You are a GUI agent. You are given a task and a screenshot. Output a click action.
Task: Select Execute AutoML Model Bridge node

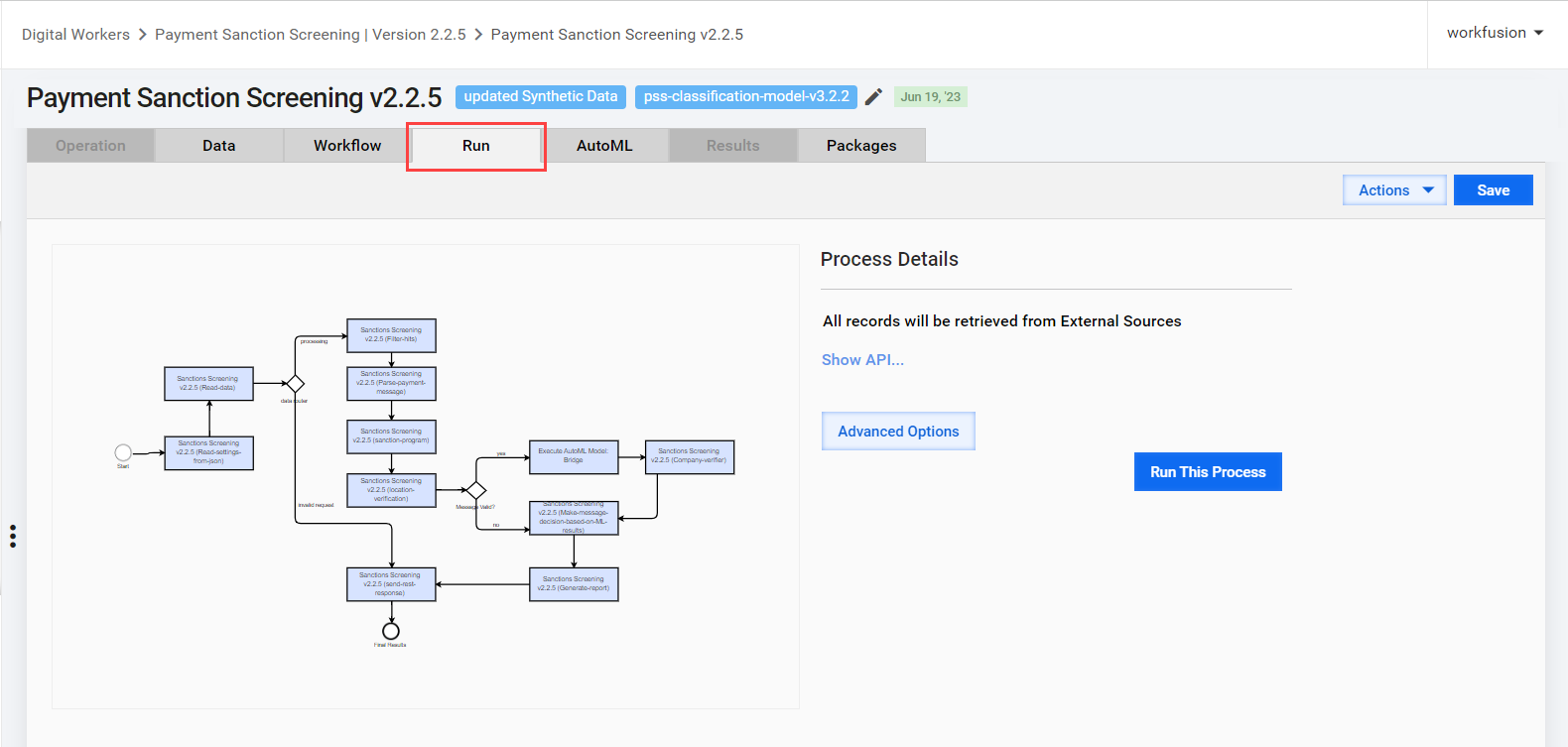(574, 456)
